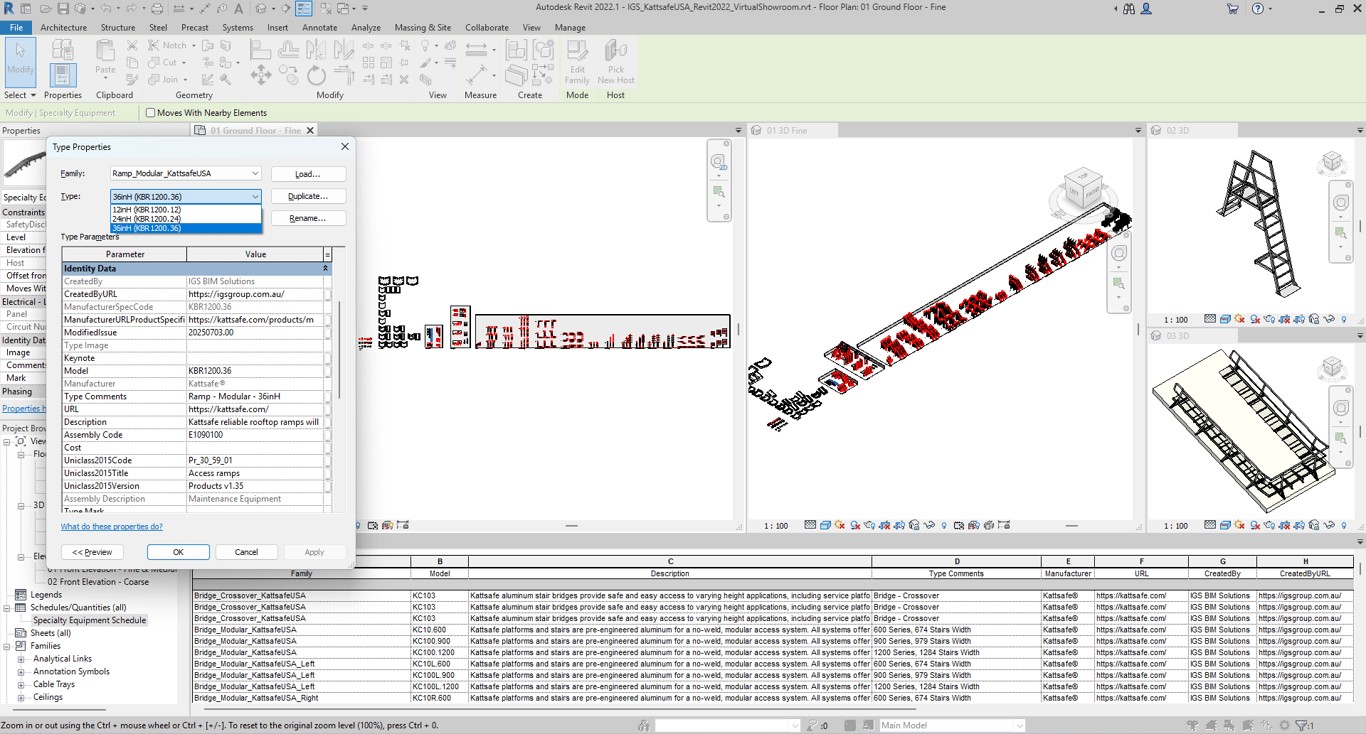Switch to the Collaborate ribbon tab
Viewport: 1366px width, 734px height.
pyautogui.click(x=486, y=28)
